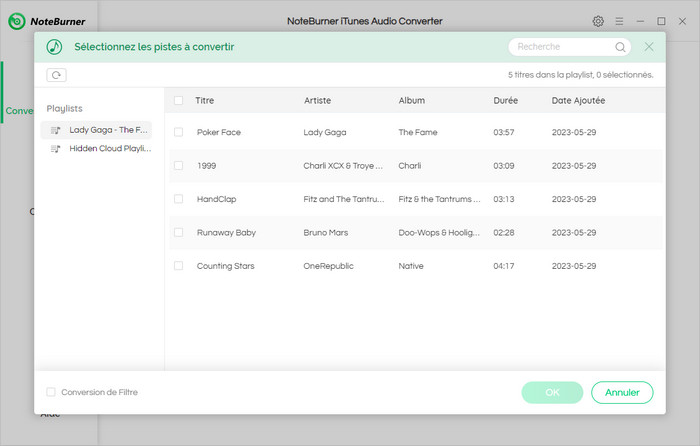Click the music note icon in dialog header

[54, 47]
